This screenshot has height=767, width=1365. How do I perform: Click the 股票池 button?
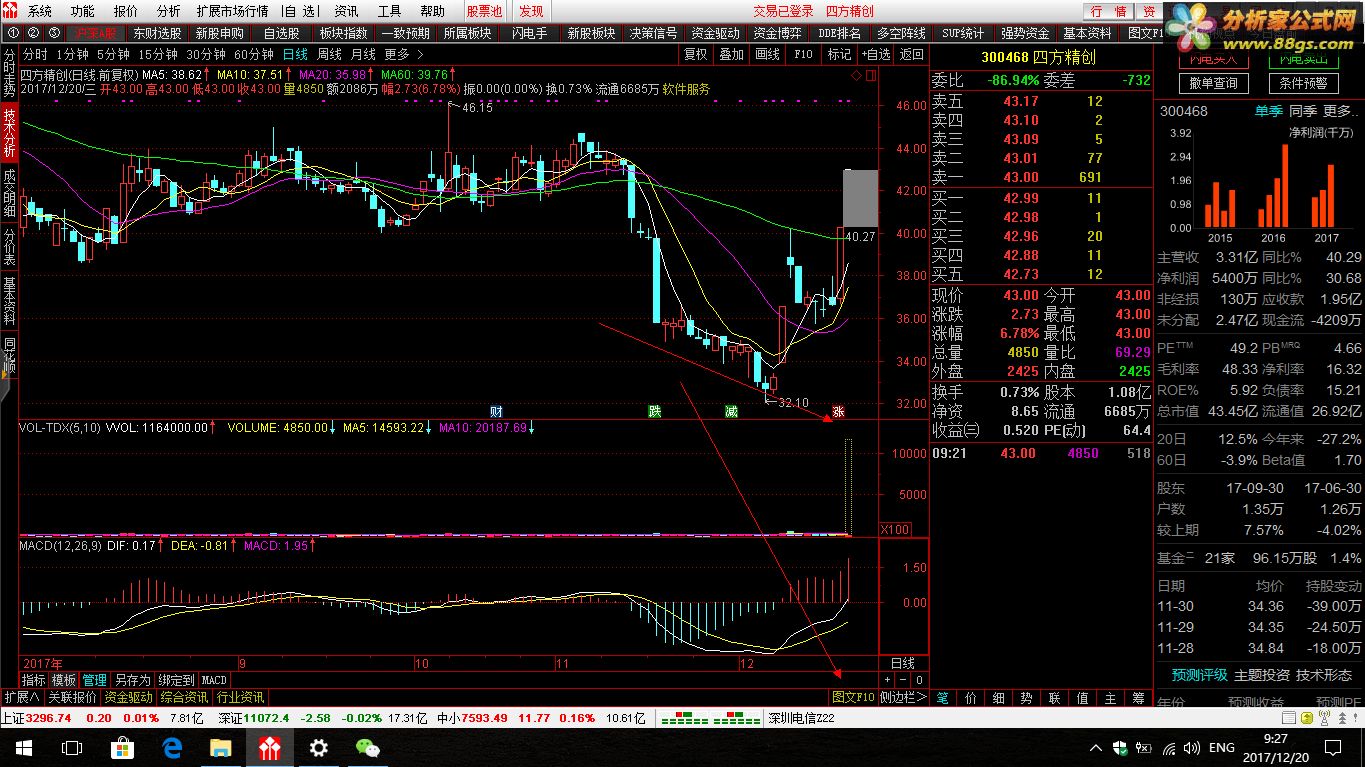coord(485,12)
